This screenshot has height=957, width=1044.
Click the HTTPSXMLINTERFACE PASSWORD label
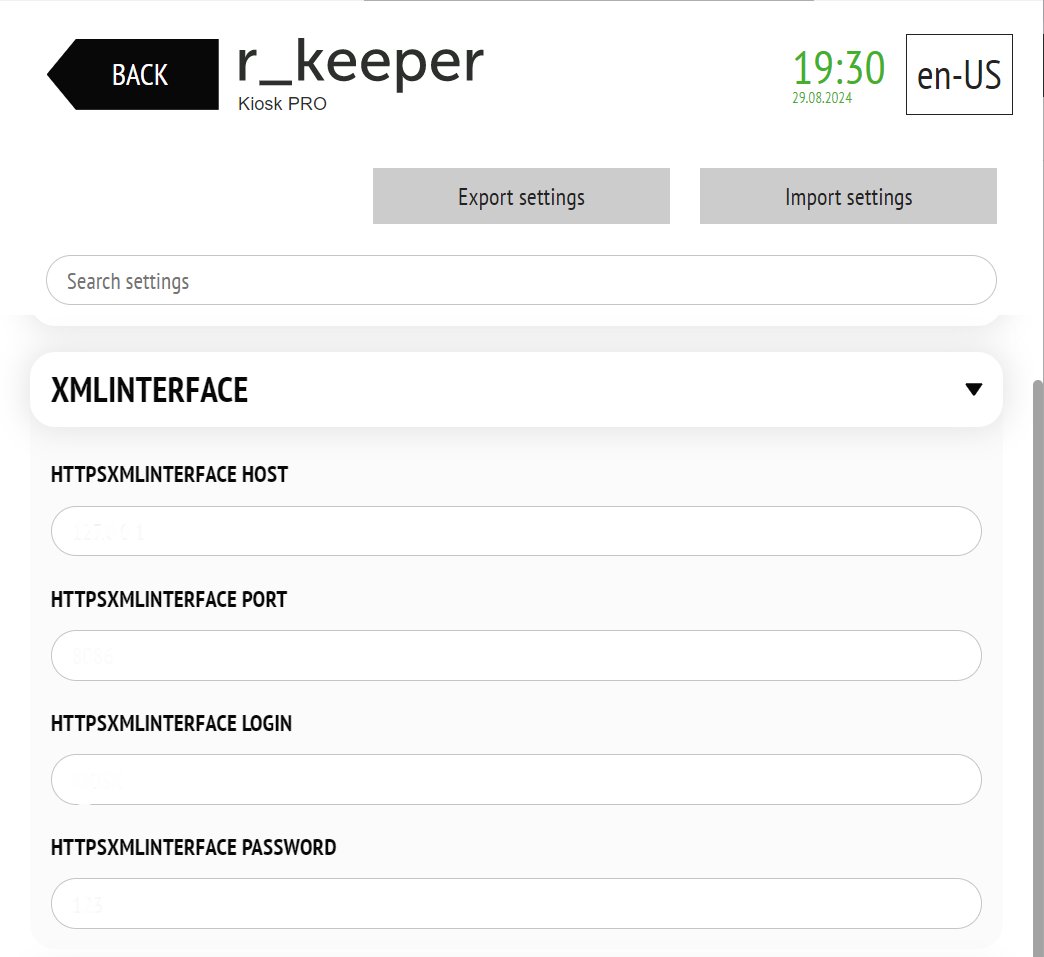(193, 847)
